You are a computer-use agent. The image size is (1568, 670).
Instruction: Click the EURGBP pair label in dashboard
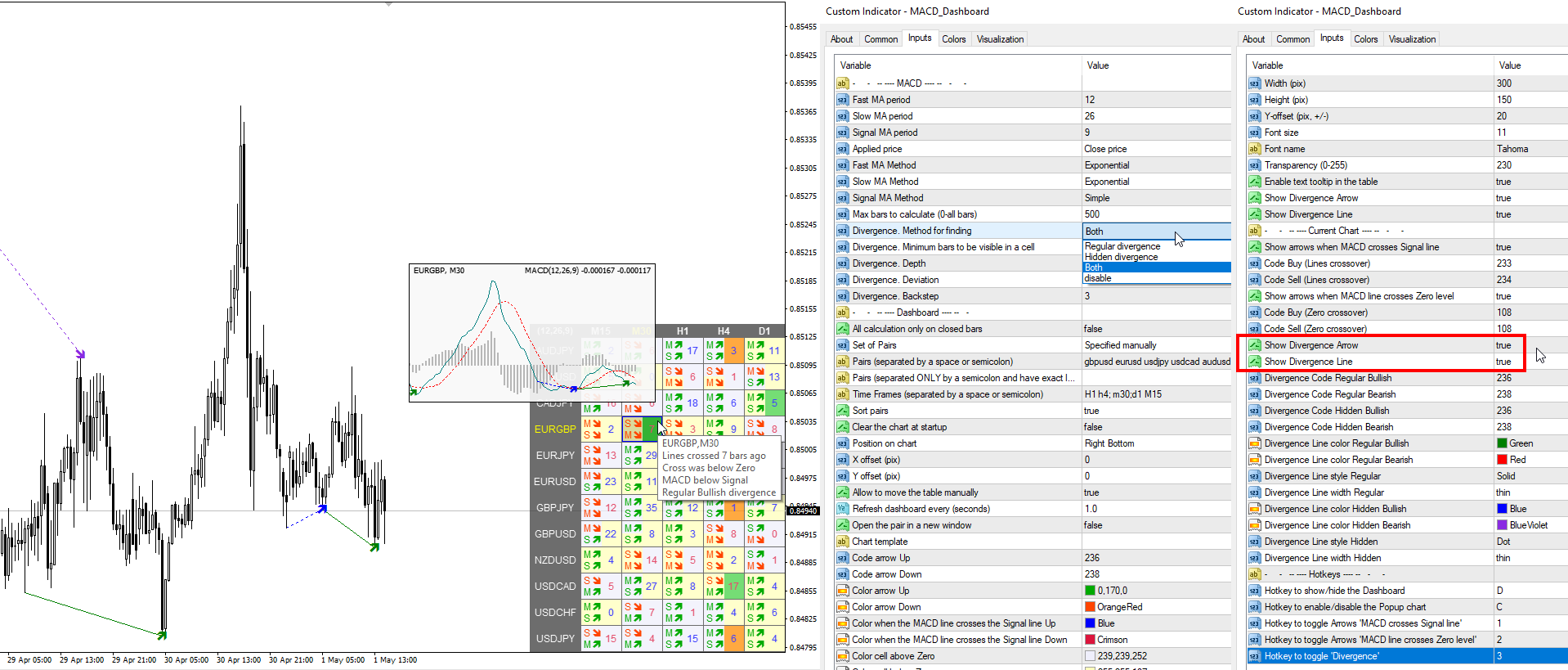[555, 429]
